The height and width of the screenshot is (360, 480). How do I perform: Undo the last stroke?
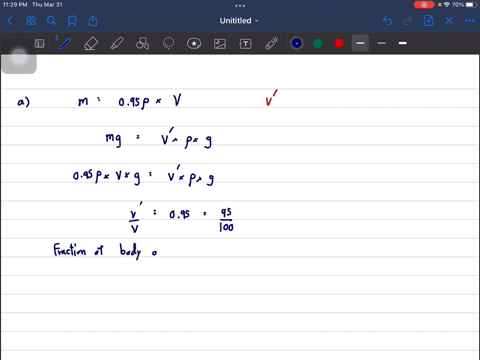pyautogui.click(x=387, y=21)
